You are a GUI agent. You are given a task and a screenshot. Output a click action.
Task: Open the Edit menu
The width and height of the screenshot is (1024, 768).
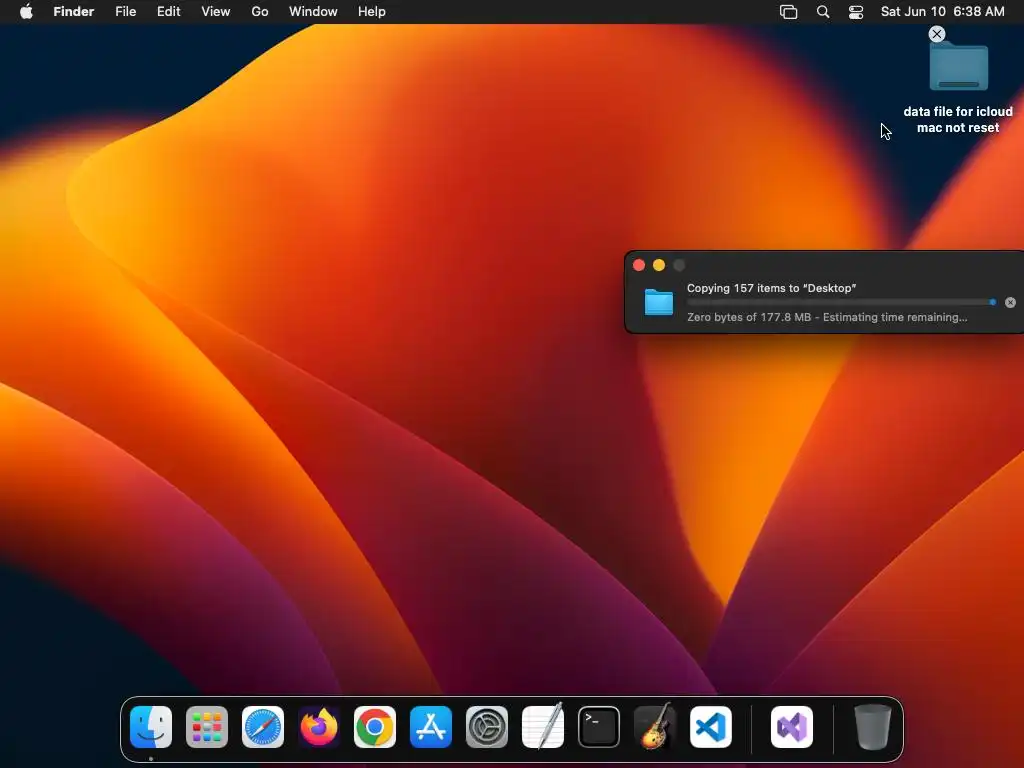pos(168,12)
